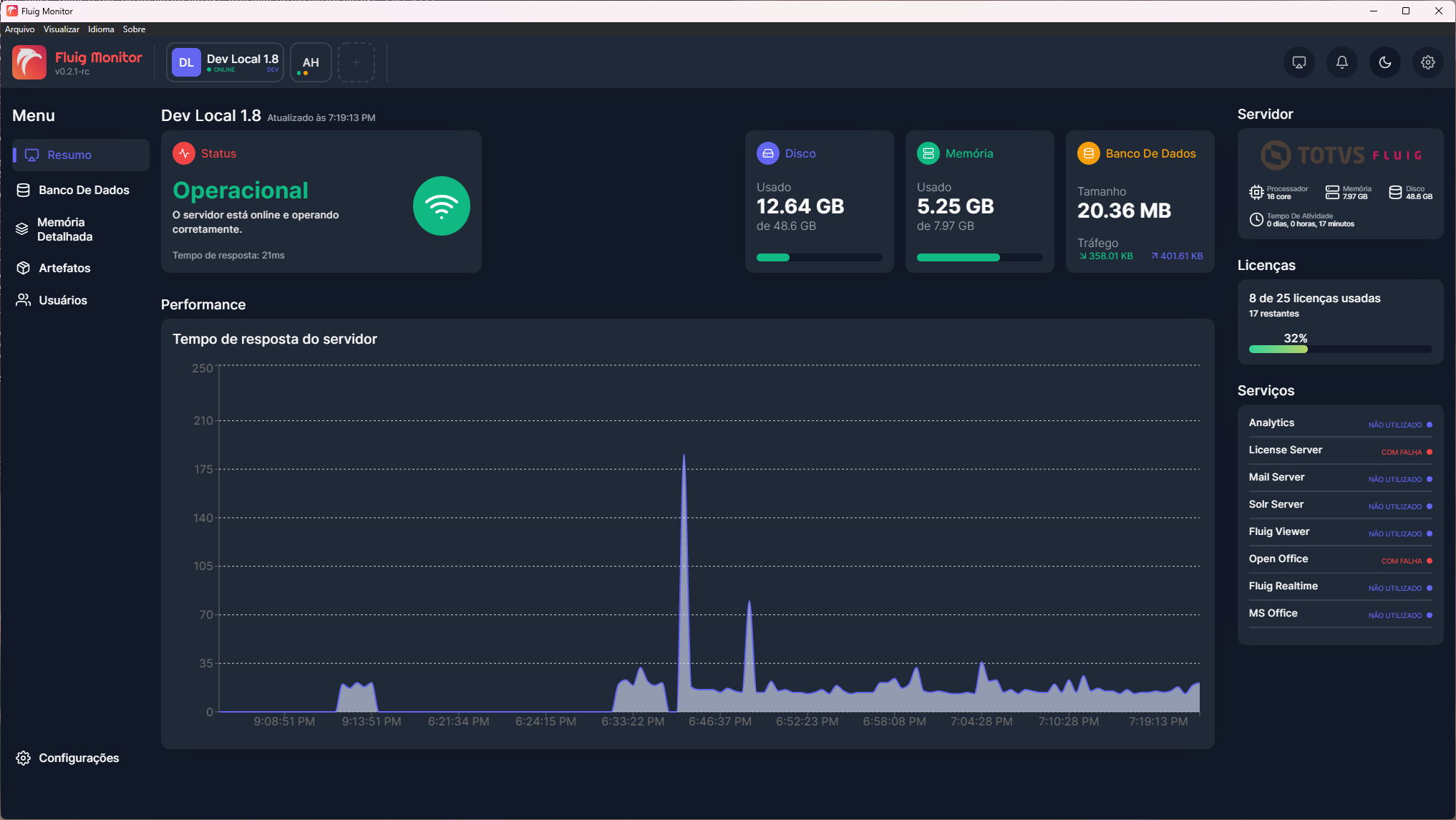The height and width of the screenshot is (820, 1456).
Task: Click the notifications bell icon
Action: pyautogui.click(x=1341, y=62)
